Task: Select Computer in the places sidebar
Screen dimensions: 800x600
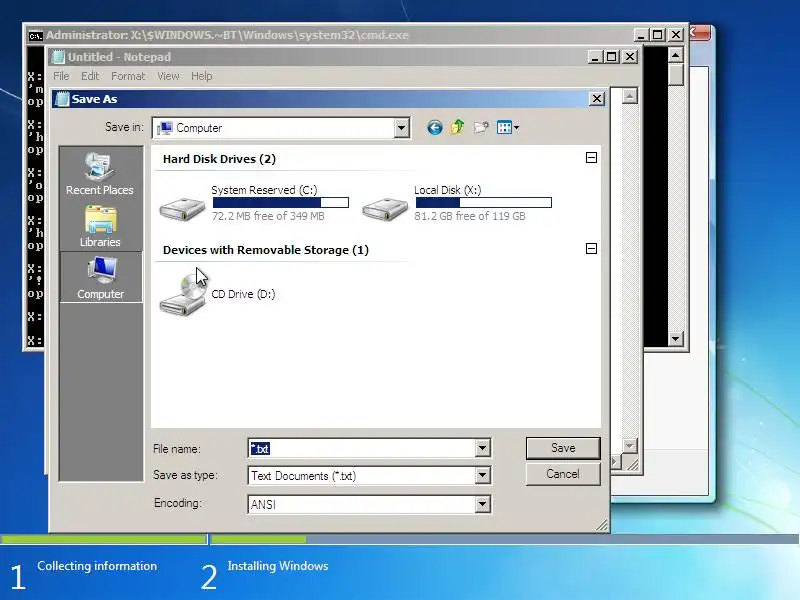Action: pos(101,277)
